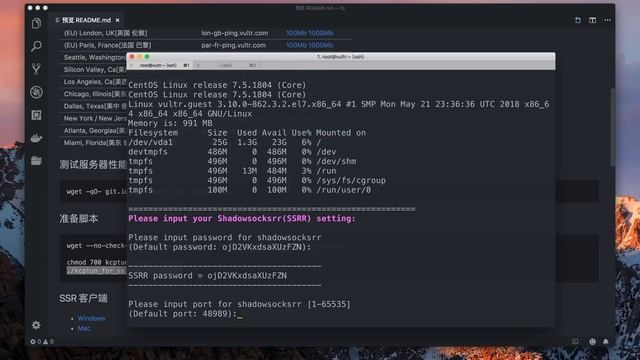Click the Silicon Valley row
Viewport: 640px width, 360px height.
click(x=94, y=70)
